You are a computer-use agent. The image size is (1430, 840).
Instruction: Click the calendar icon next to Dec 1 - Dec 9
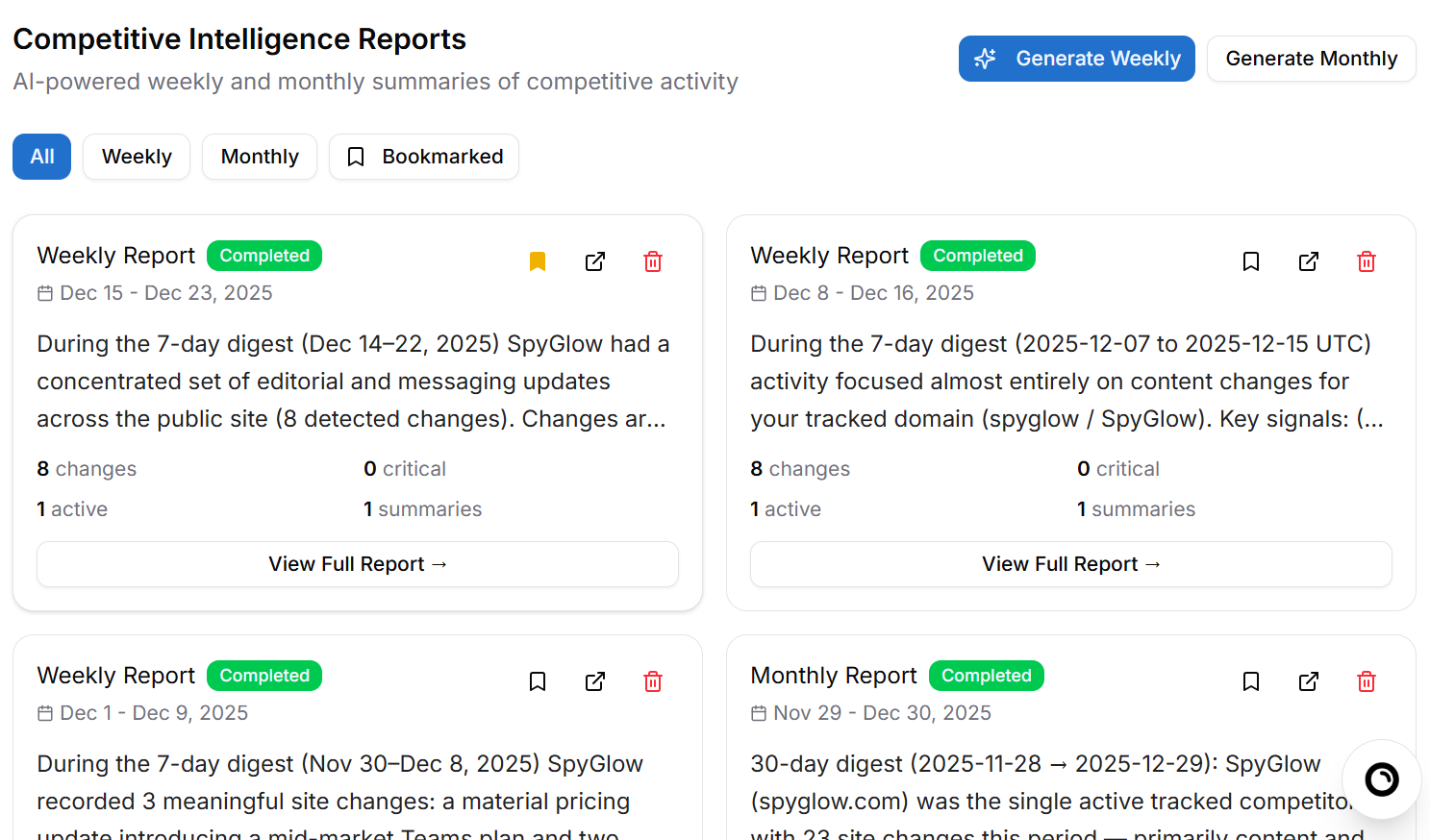(44, 712)
